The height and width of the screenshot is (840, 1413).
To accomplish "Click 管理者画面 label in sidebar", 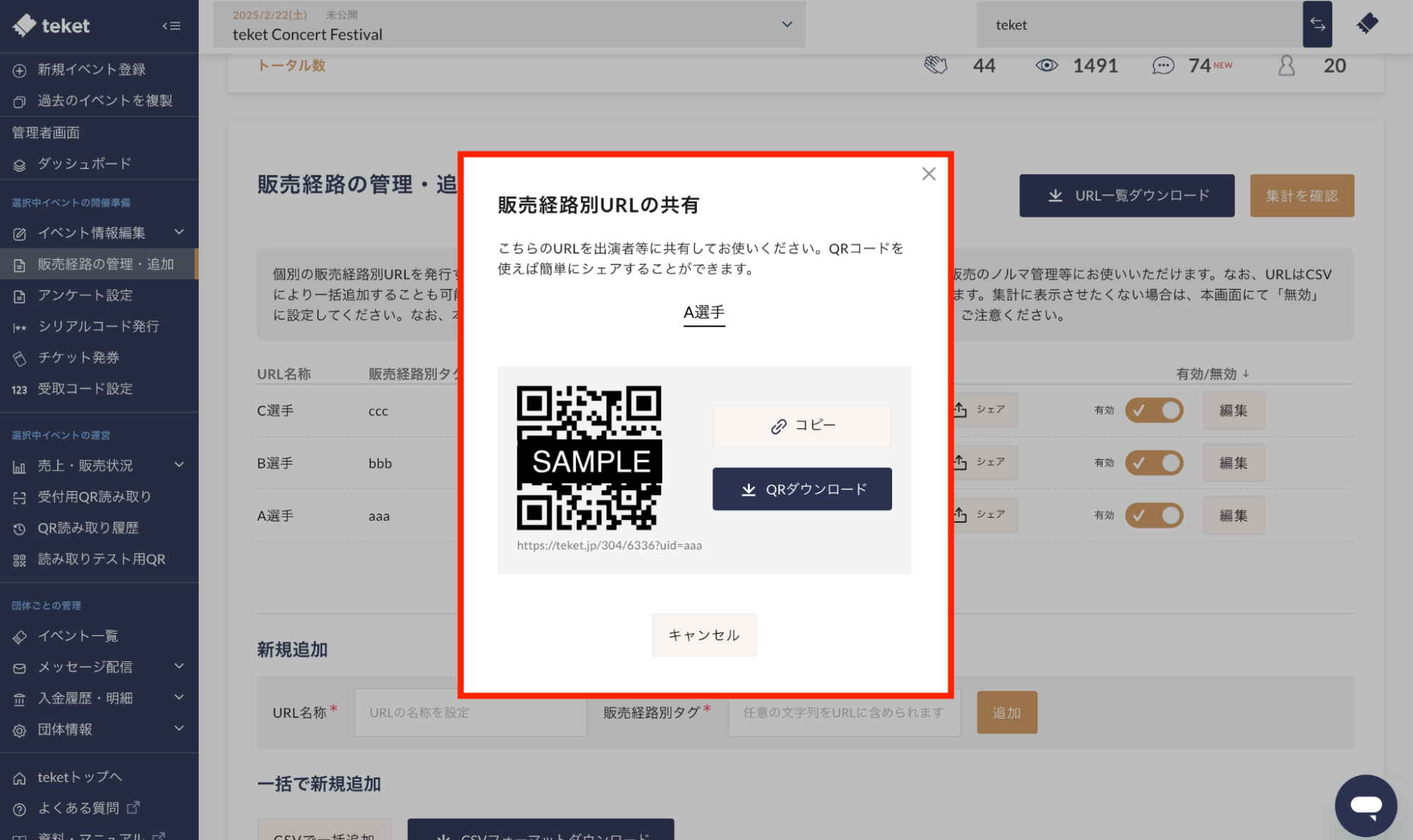I will (x=46, y=133).
